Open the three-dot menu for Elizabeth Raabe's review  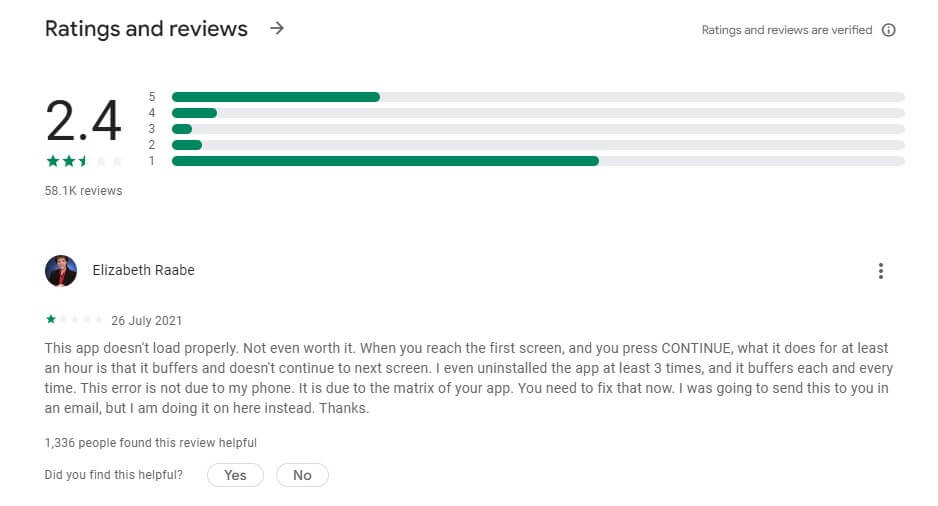point(880,271)
